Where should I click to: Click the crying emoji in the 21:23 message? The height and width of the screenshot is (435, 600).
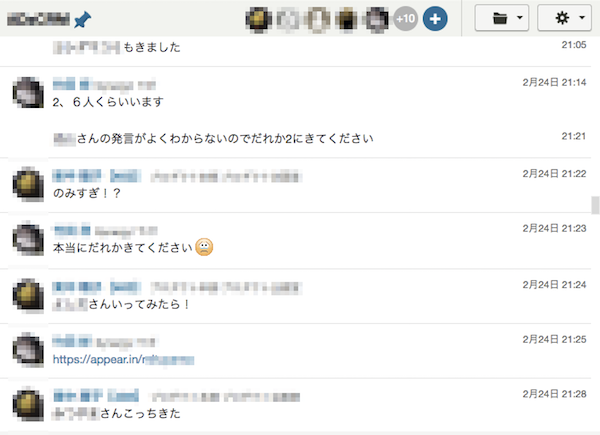[204, 247]
